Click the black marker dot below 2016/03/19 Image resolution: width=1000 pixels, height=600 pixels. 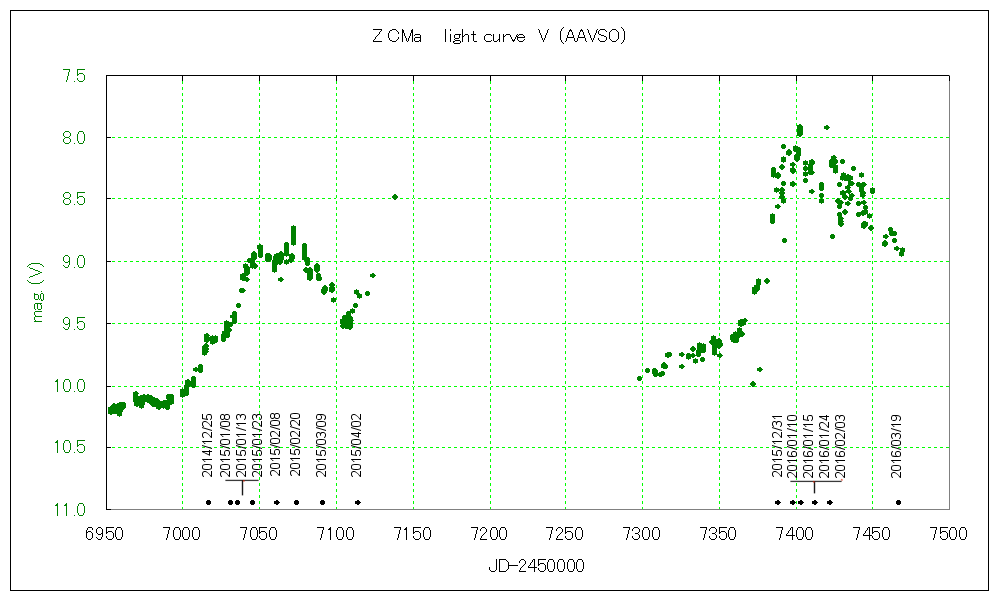(898, 502)
